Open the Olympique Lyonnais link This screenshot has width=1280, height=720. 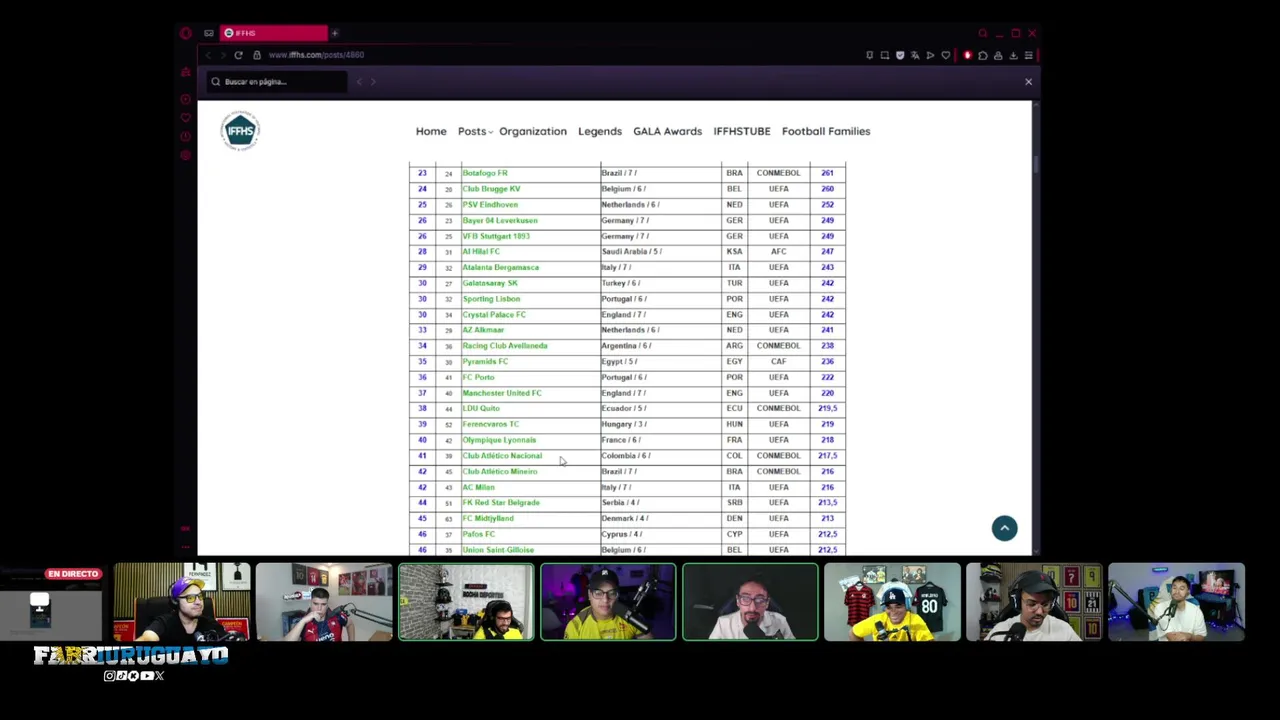pyautogui.click(x=499, y=440)
